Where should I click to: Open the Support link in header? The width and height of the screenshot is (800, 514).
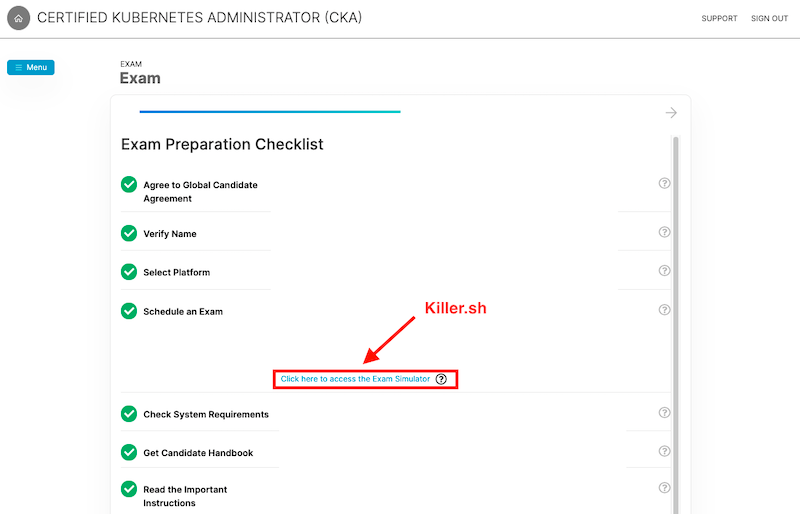[719, 18]
